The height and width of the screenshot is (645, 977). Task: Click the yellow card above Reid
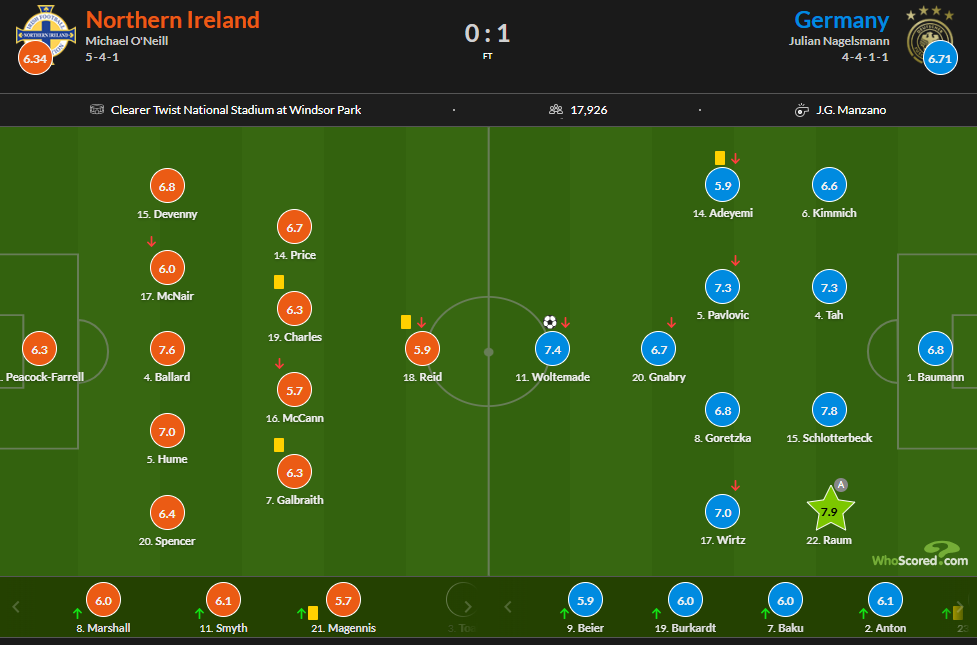pos(406,322)
